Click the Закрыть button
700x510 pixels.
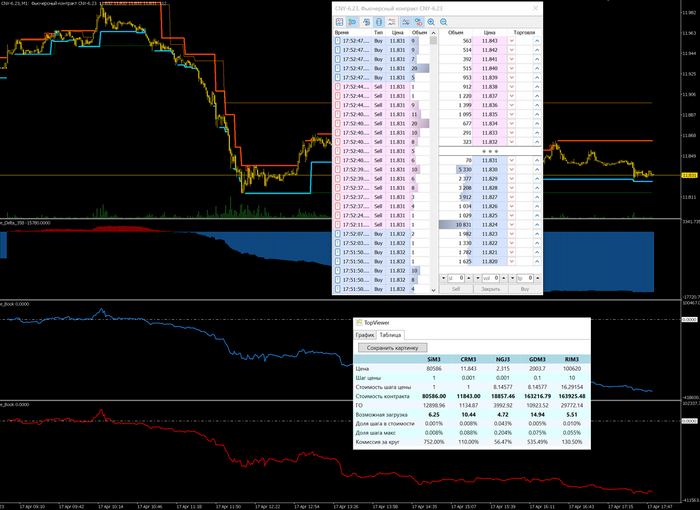pos(490,289)
